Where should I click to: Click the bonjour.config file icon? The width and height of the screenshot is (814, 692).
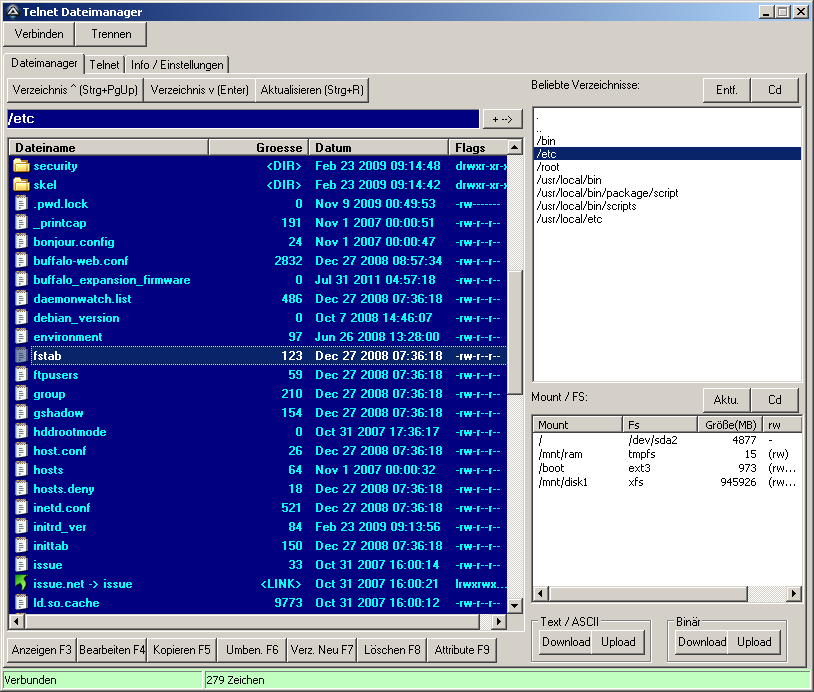21,242
